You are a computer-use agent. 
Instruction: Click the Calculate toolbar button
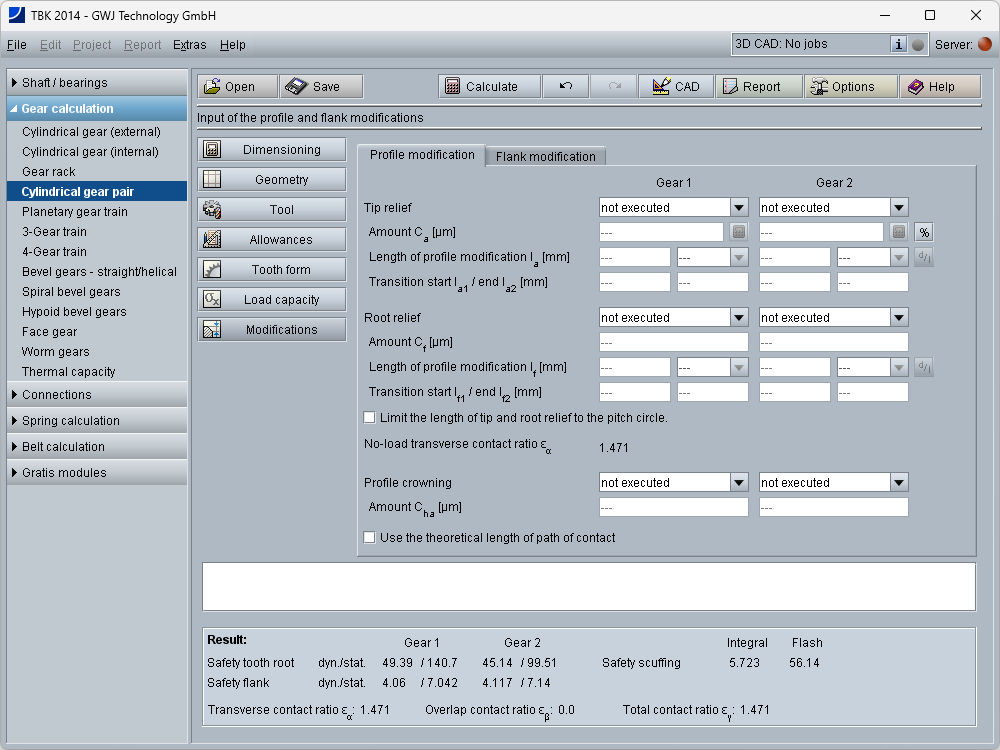click(489, 87)
